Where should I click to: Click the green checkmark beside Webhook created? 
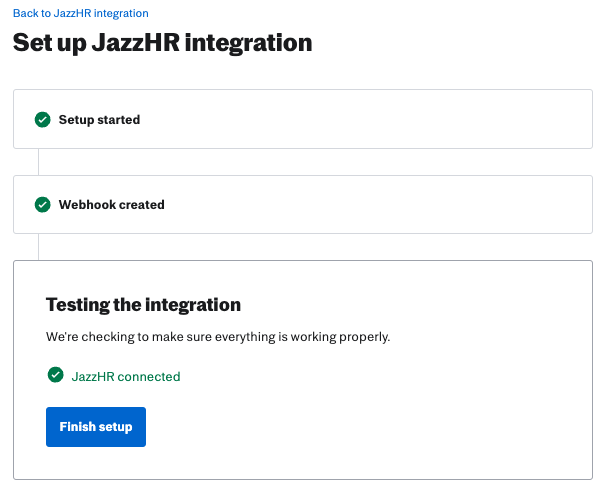pos(43,205)
